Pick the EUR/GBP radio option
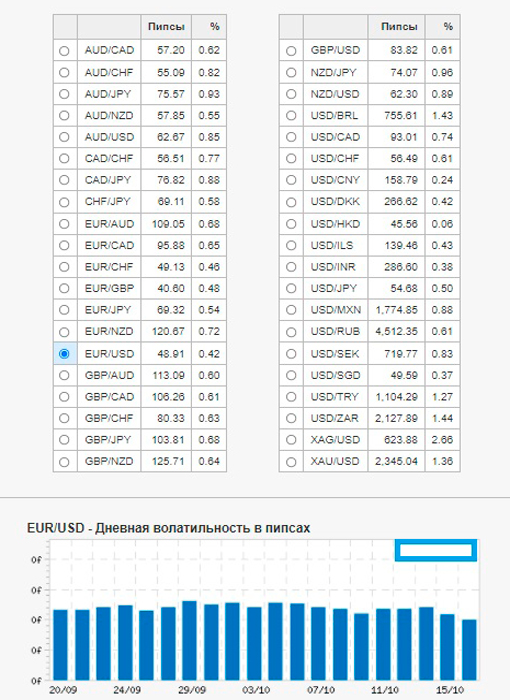The height and width of the screenshot is (700, 510). pyautogui.click(x=64, y=288)
